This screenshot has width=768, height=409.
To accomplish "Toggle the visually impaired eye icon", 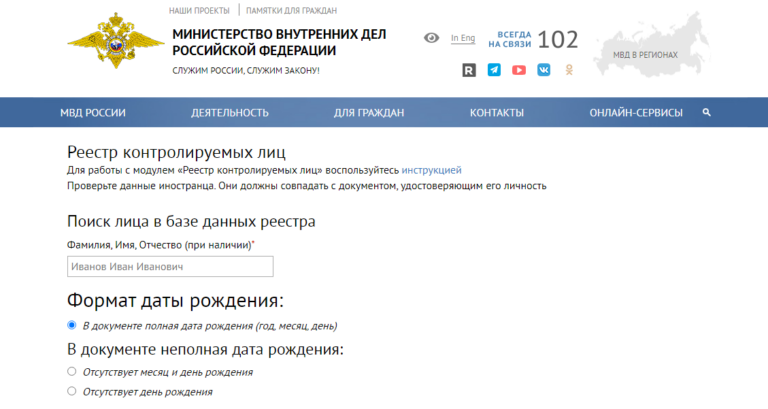I will [431, 38].
